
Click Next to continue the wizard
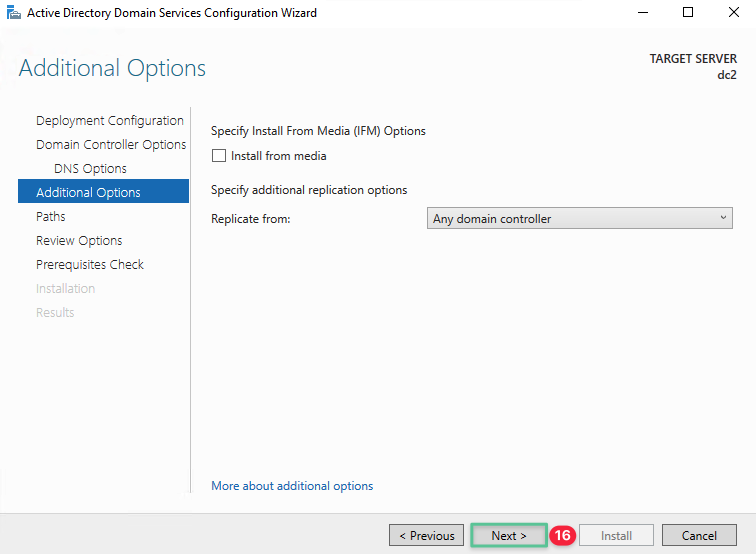509,536
